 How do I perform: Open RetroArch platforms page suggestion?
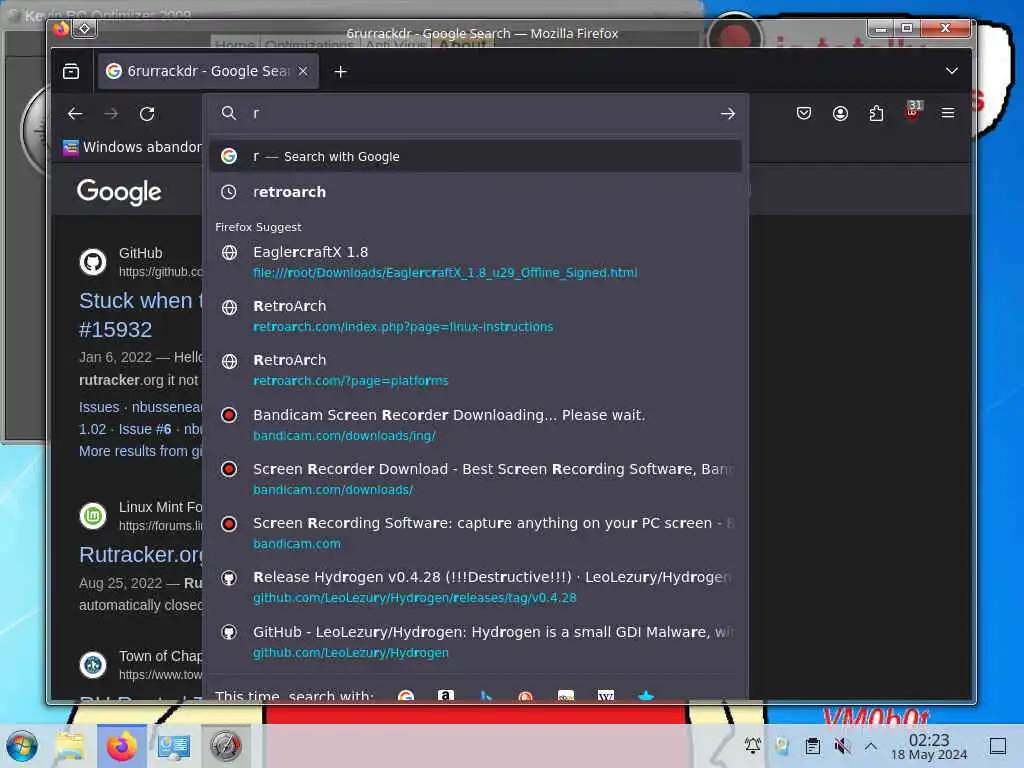click(475, 370)
